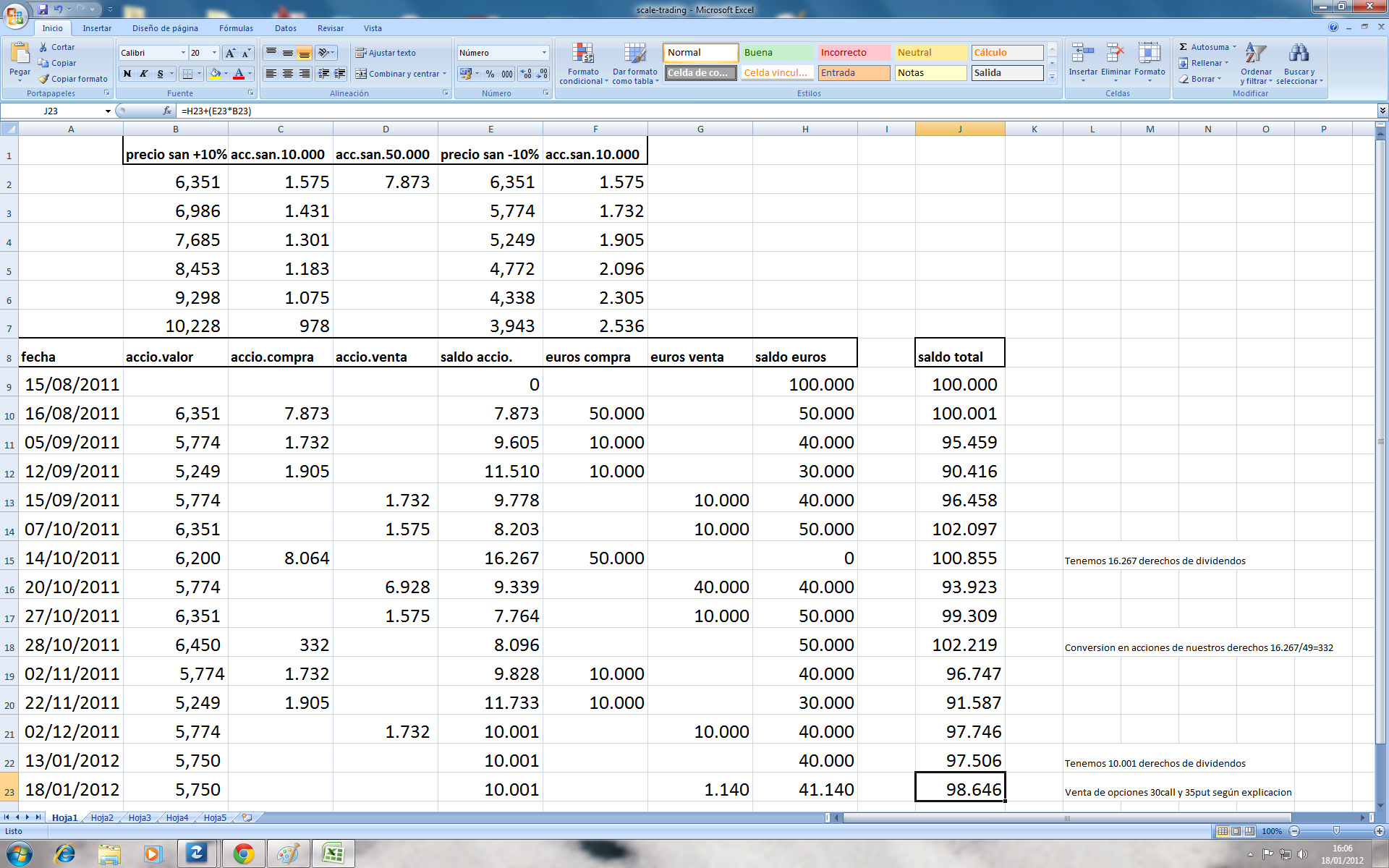Click the center text alignment icon

coord(288,74)
